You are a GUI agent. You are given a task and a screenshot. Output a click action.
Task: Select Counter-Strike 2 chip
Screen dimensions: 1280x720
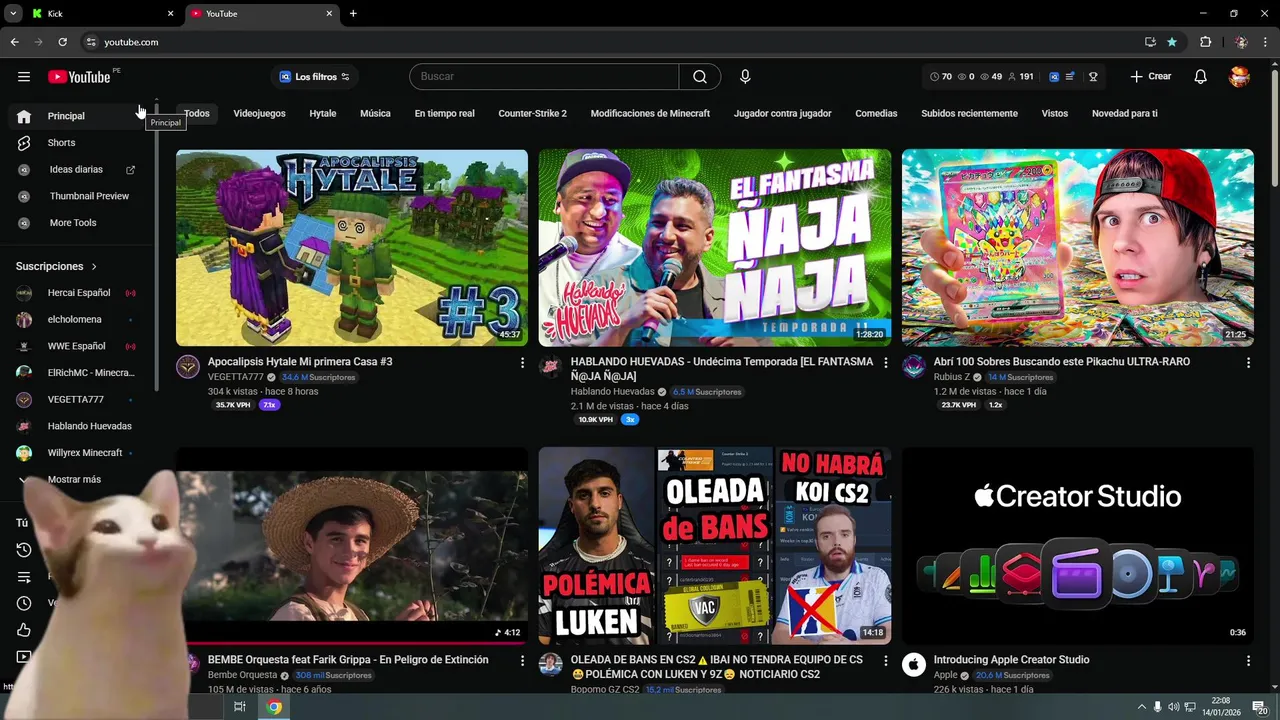pyautogui.click(x=532, y=114)
